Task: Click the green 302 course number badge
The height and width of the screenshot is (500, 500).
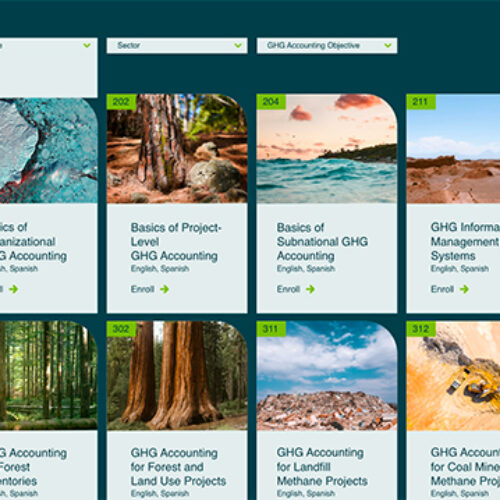Action: 121,329
